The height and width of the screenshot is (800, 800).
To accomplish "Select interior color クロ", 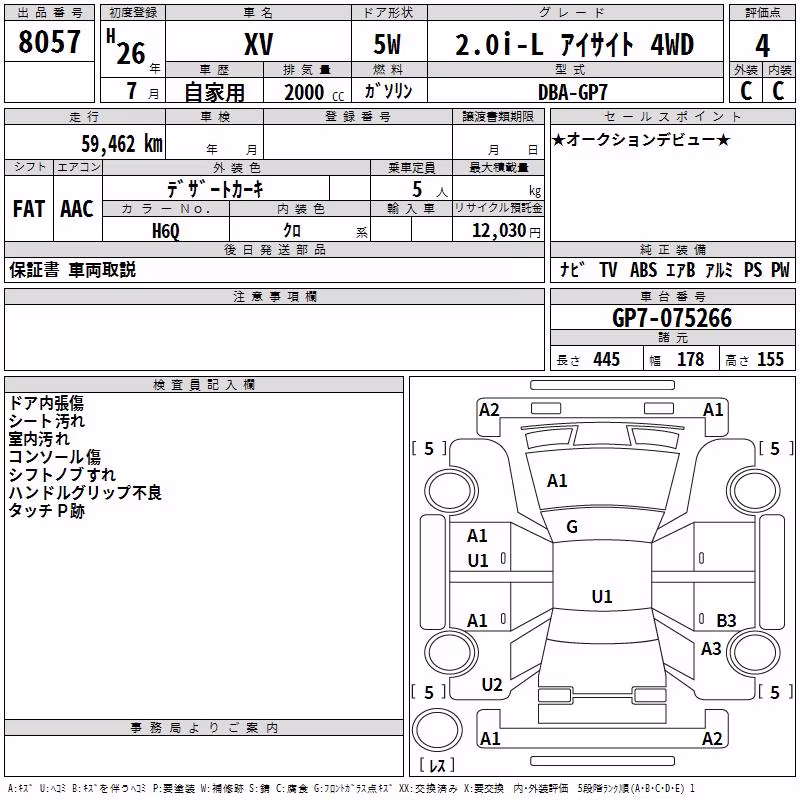I will tap(292, 231).
